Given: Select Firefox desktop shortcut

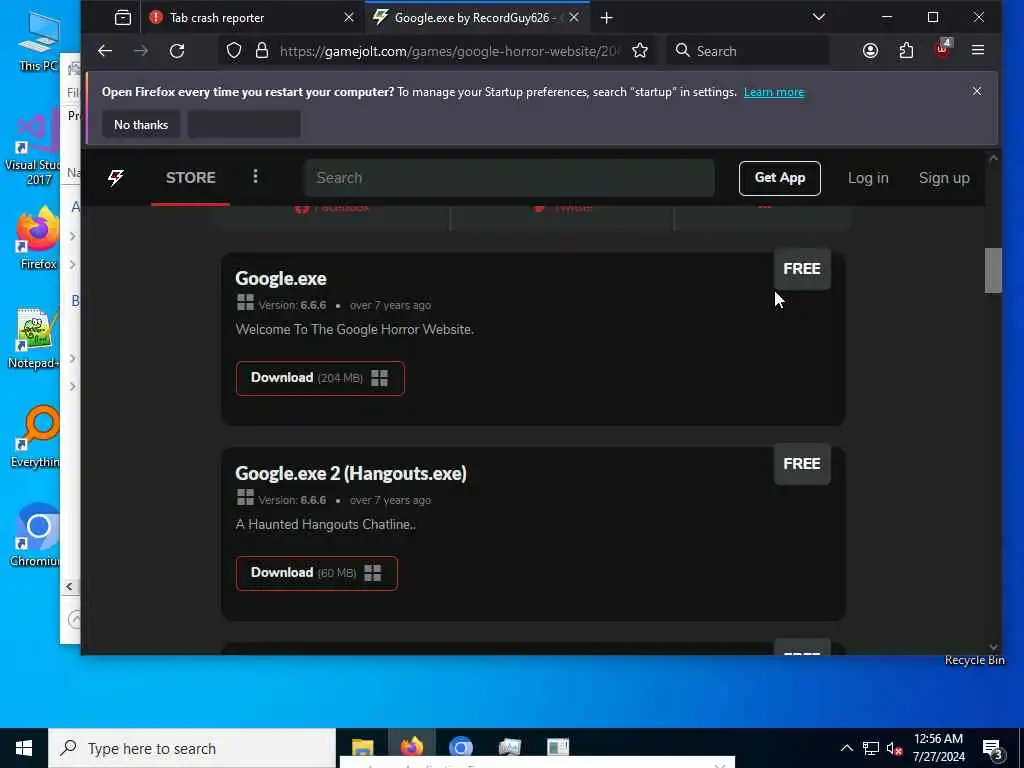Looking at the screenshot, I should (x=37, y=238).
